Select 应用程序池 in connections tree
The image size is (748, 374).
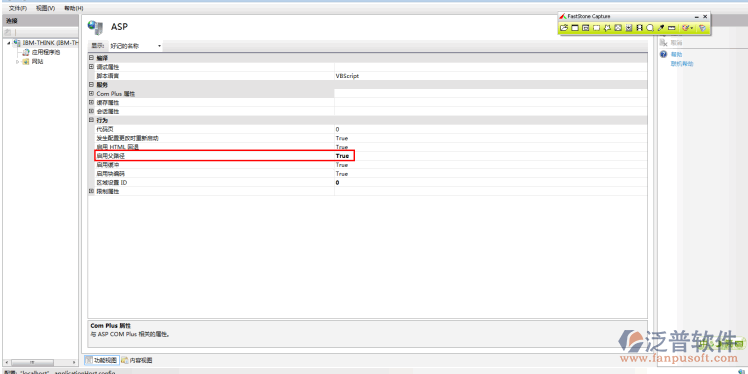coord(46,52)
